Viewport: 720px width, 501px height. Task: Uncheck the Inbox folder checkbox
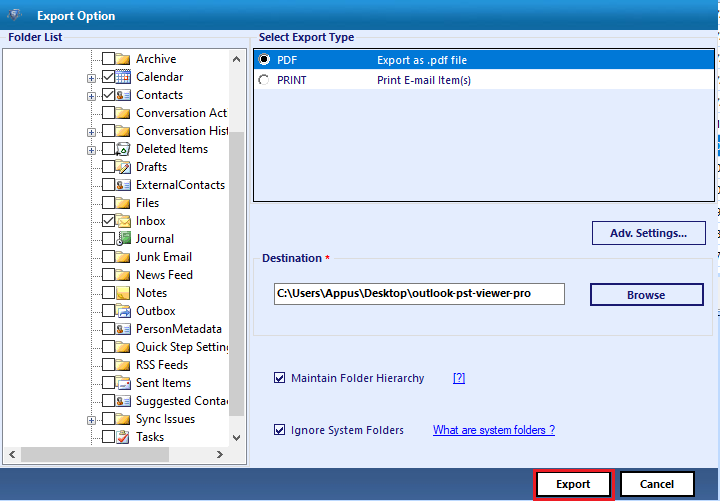tap(108, 221)
